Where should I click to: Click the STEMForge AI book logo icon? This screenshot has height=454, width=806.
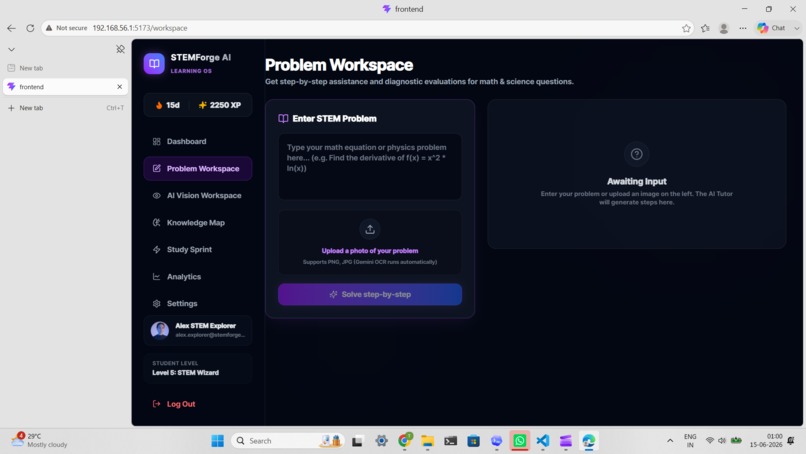pyautogui.click(x=154, y=64)
